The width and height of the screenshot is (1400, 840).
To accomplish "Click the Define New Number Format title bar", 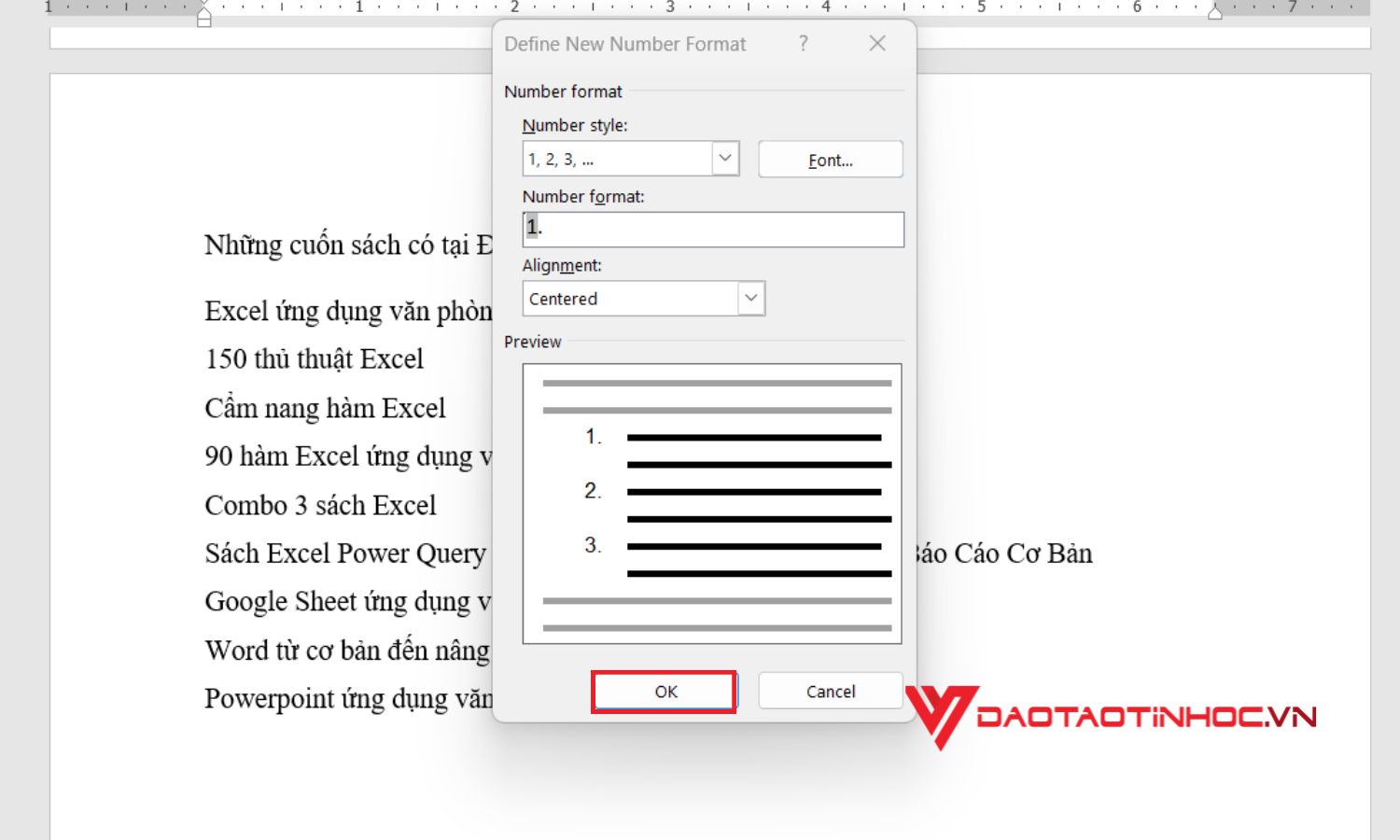I will 625,43.
